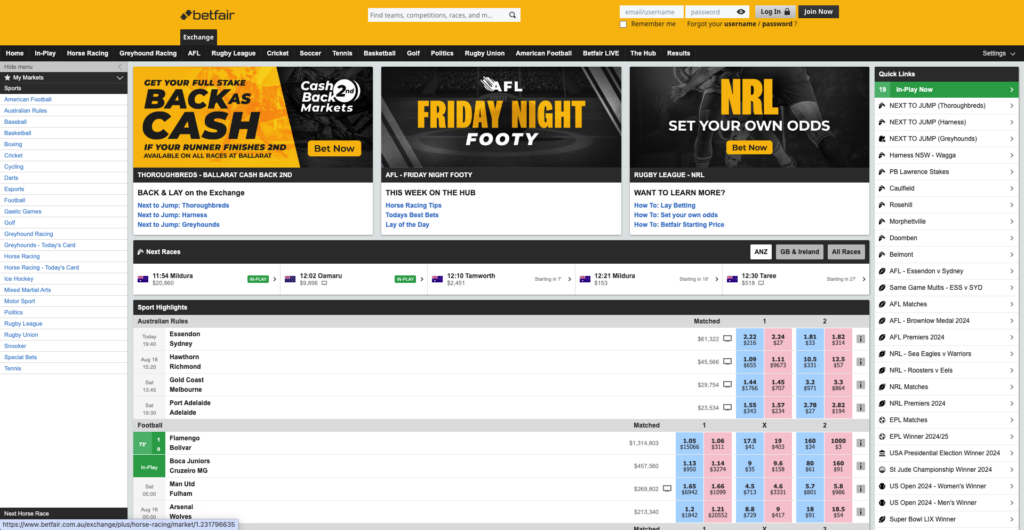Open the Essendon v Sydney info icon

(860, 339)
